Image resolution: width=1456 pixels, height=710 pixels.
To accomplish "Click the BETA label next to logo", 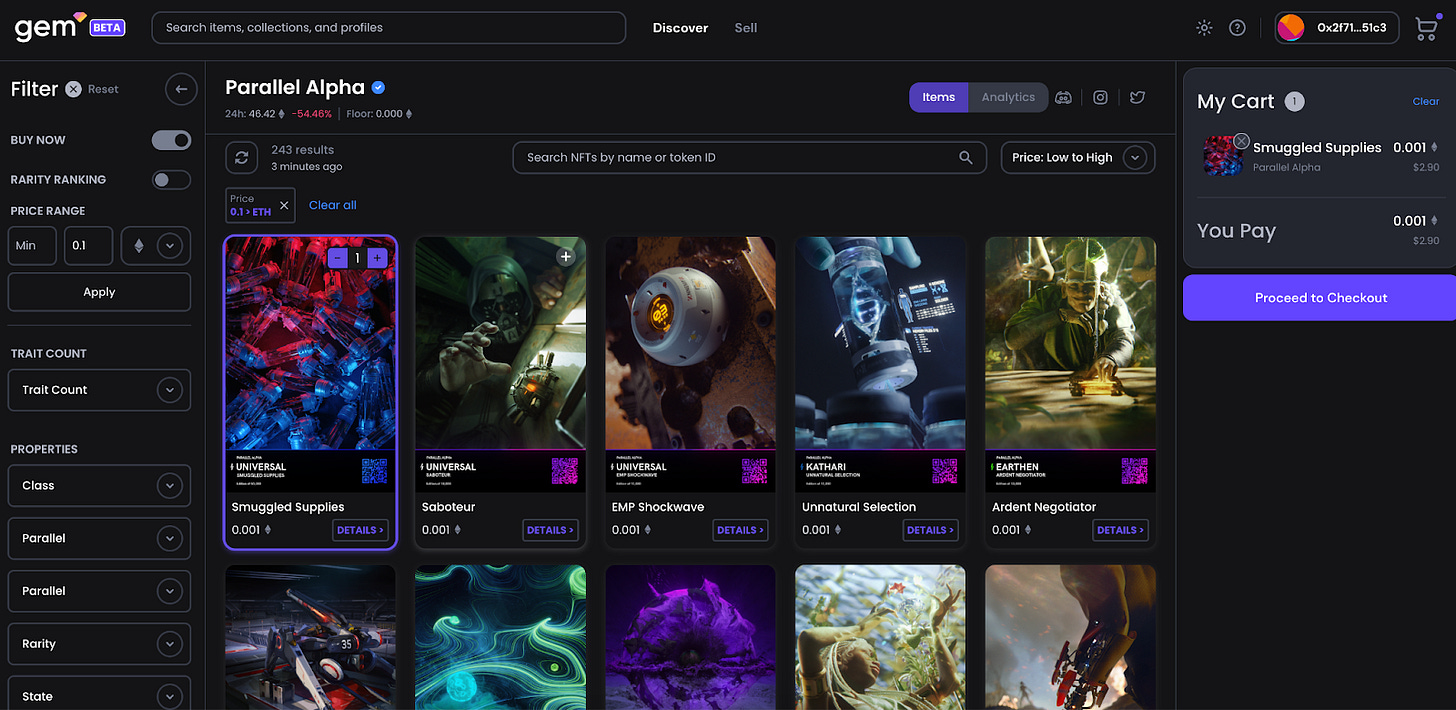I will tap(107, 28).
